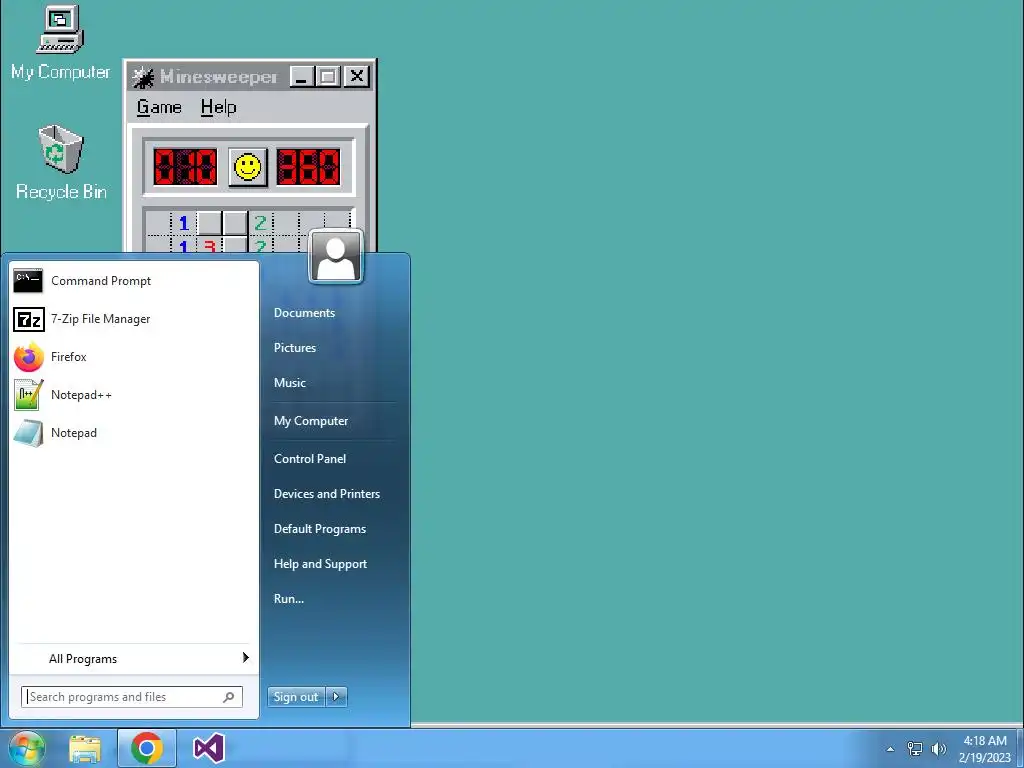Click the Minesweeper smiley face button
Image resolution: width=1024 pixels, height=768 pixels.
pyautogui.click(x=248, y=167)
